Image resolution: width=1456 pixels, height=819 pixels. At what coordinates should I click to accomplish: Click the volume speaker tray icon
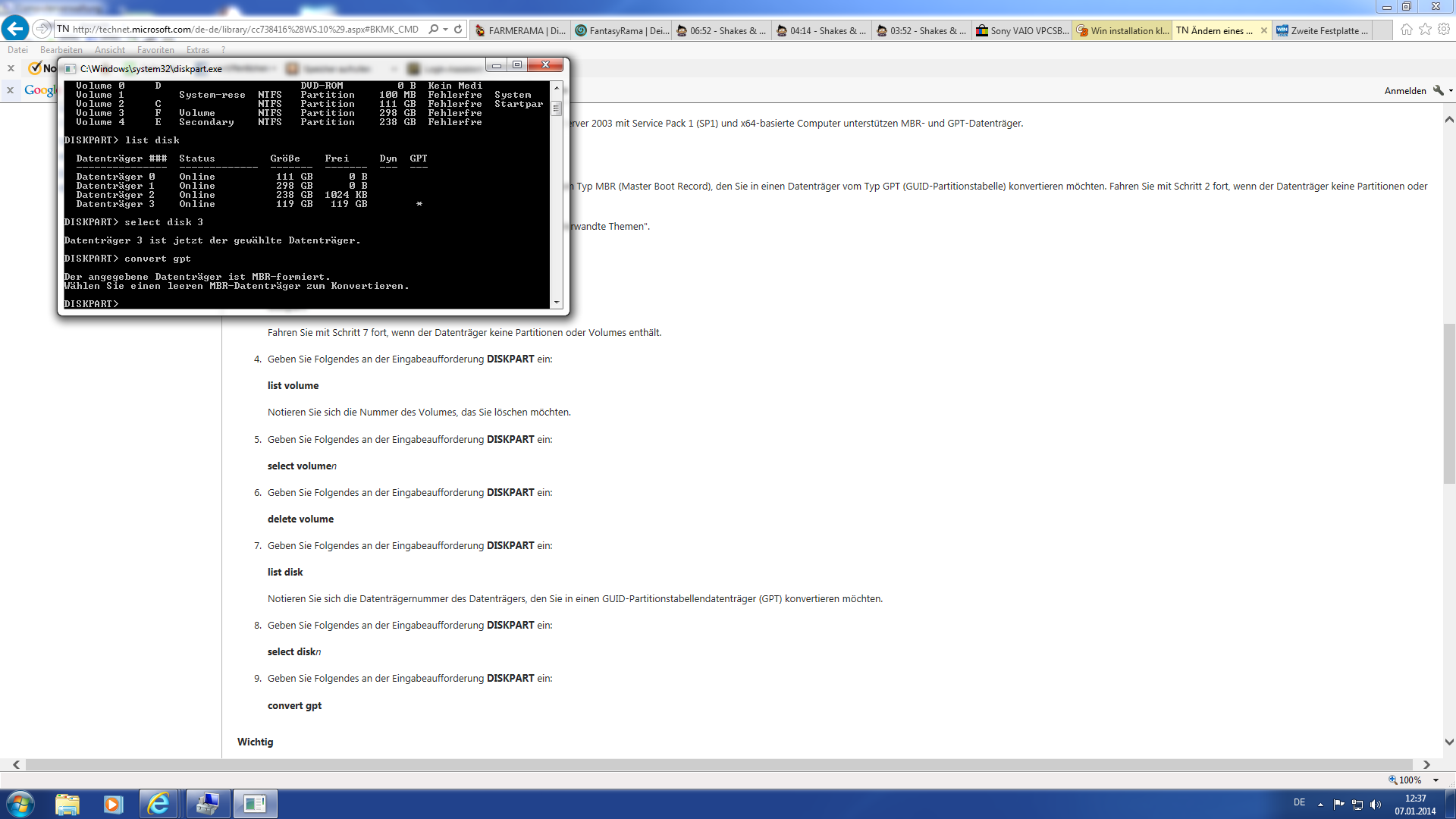pos(1376,805)
